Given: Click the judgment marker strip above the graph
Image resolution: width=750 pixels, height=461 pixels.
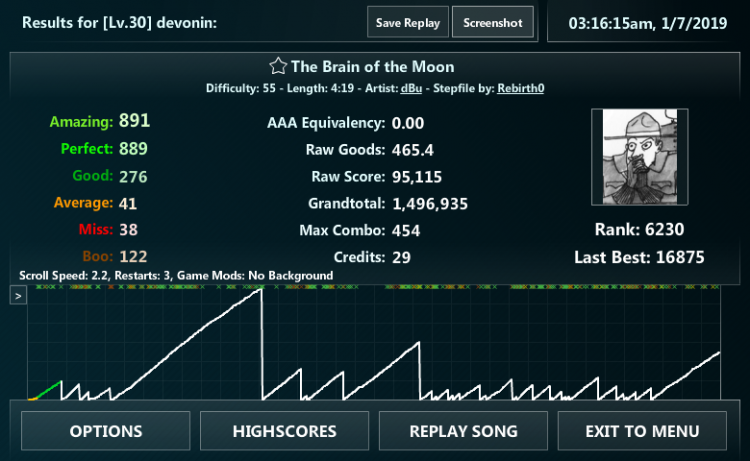Looking at the screenshot, I should [380, 287].
